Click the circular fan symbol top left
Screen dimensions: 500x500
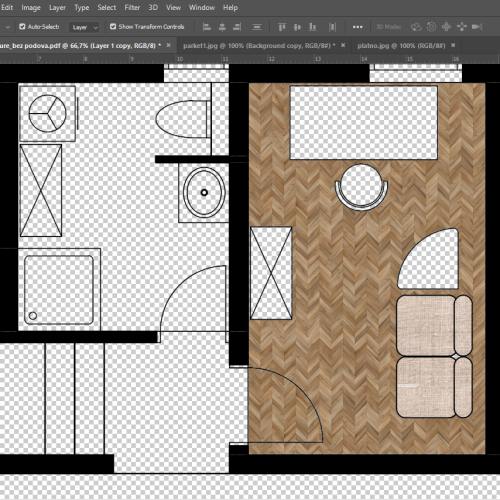[x=47, y=113]
